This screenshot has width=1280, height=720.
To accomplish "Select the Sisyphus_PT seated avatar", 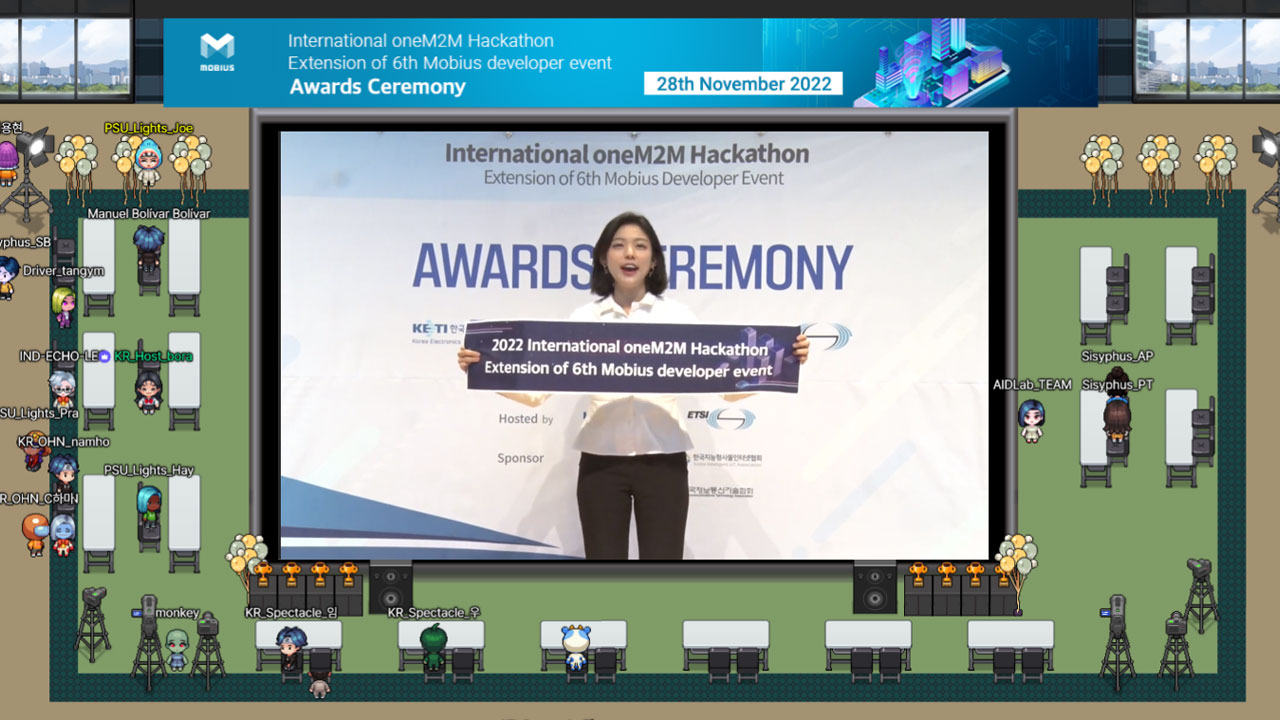I will click(1117, 418).
